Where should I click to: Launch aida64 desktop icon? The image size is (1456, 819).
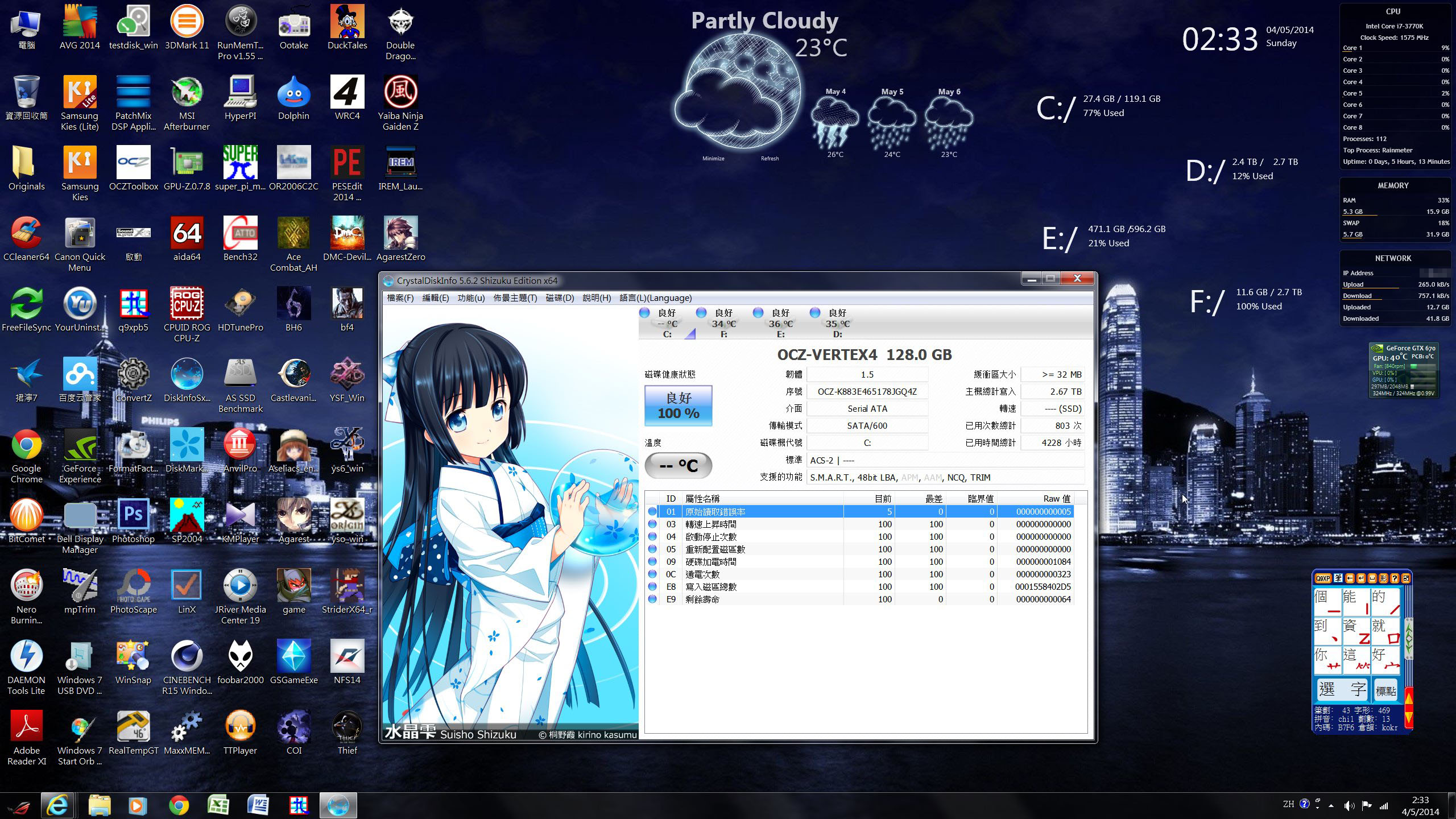coord(187,239)
